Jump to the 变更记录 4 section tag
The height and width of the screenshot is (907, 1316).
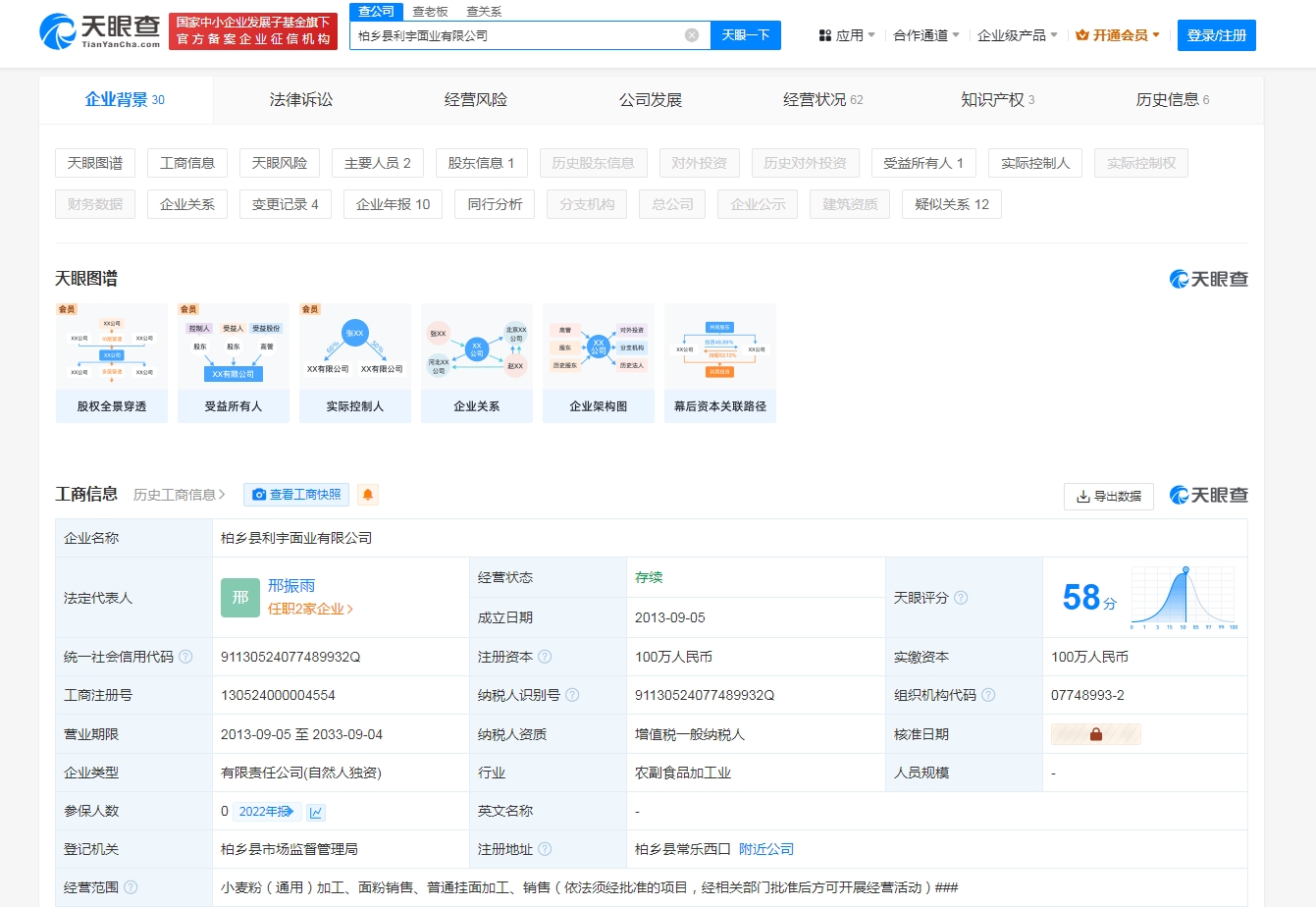(x=286, y=204)
